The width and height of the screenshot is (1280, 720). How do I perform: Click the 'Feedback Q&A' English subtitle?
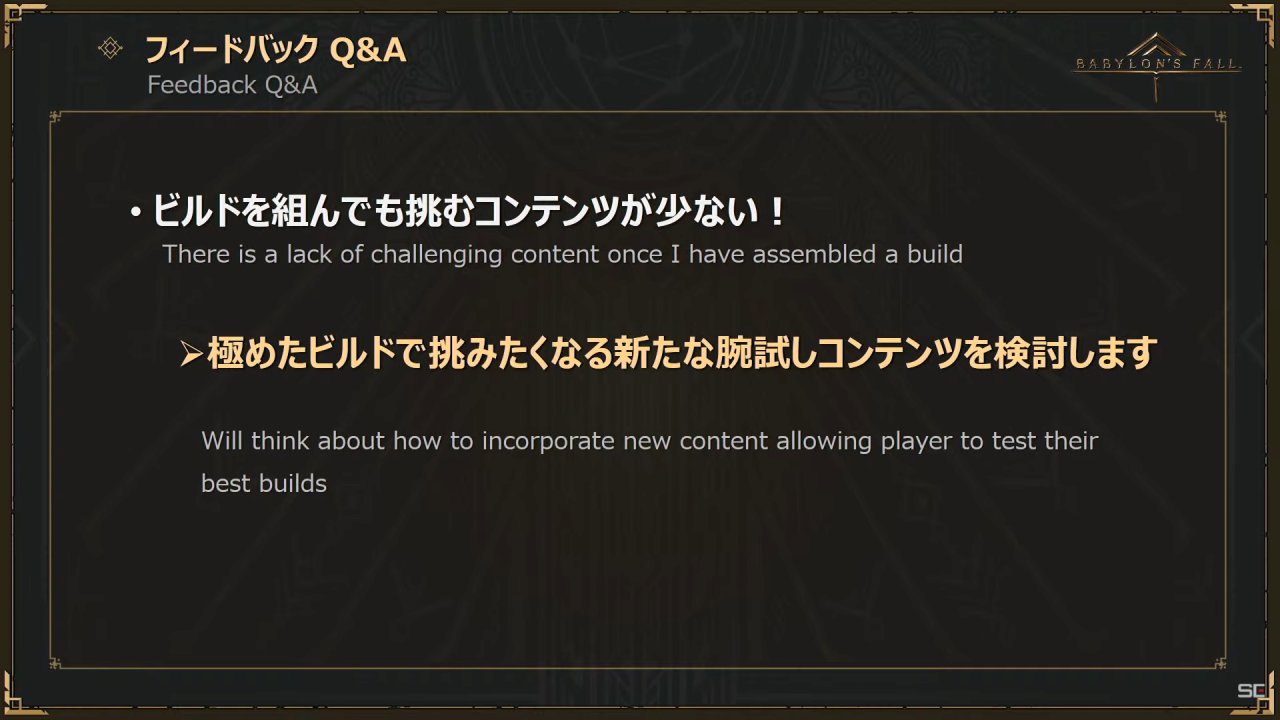[x=232, y=85]
